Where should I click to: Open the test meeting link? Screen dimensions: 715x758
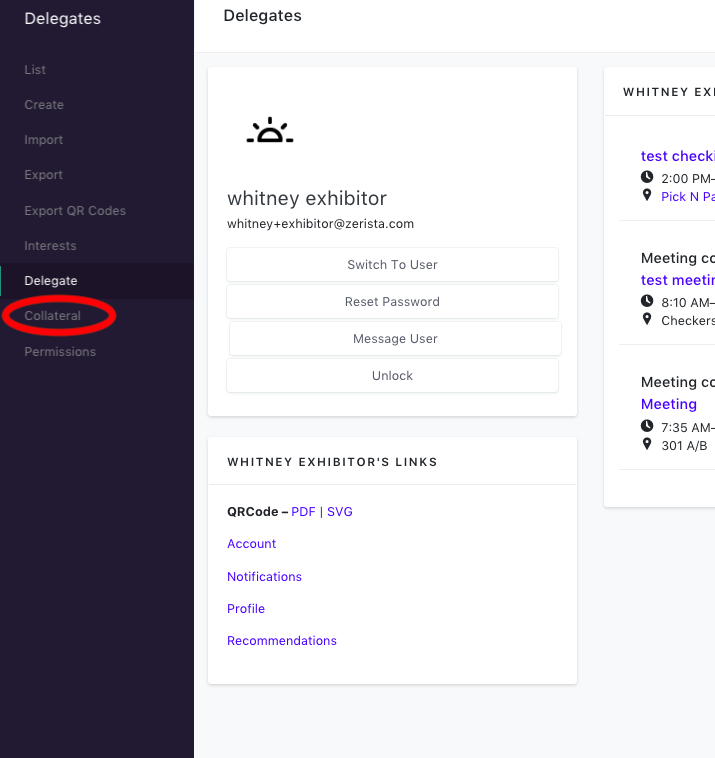[678, 280]
